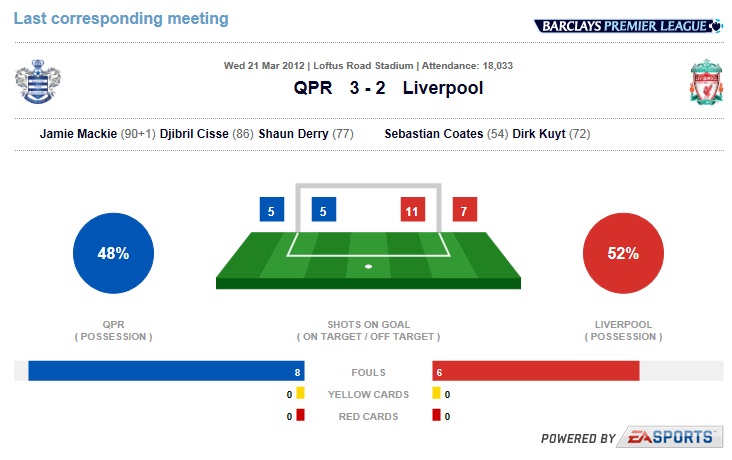Click the Liverpool club crest

pos(706,82)
